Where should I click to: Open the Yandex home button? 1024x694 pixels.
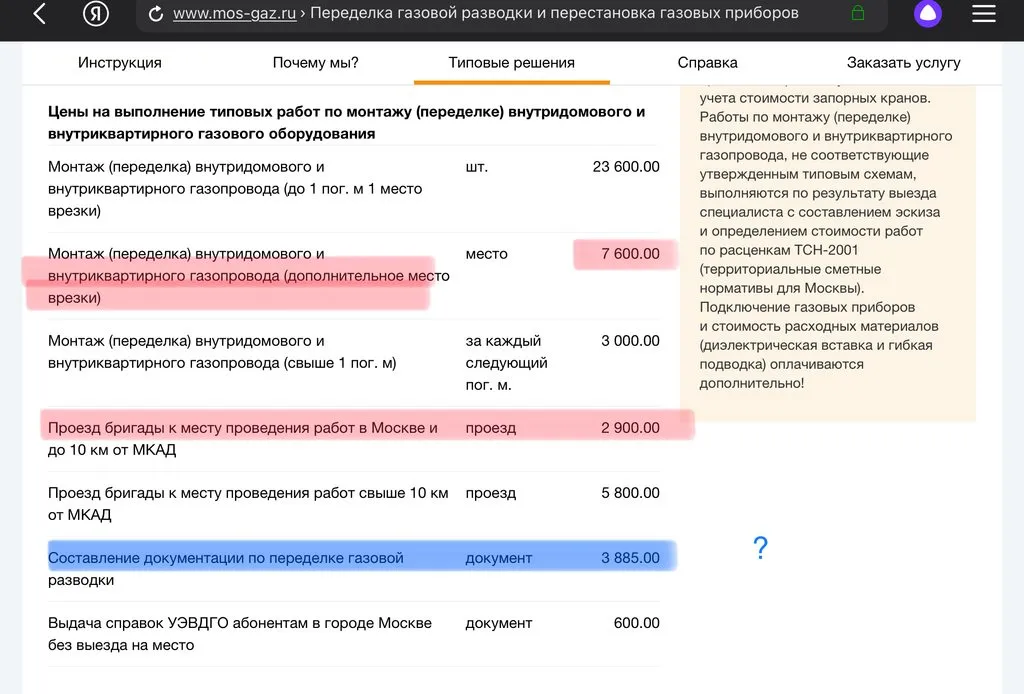pos(95,13)
